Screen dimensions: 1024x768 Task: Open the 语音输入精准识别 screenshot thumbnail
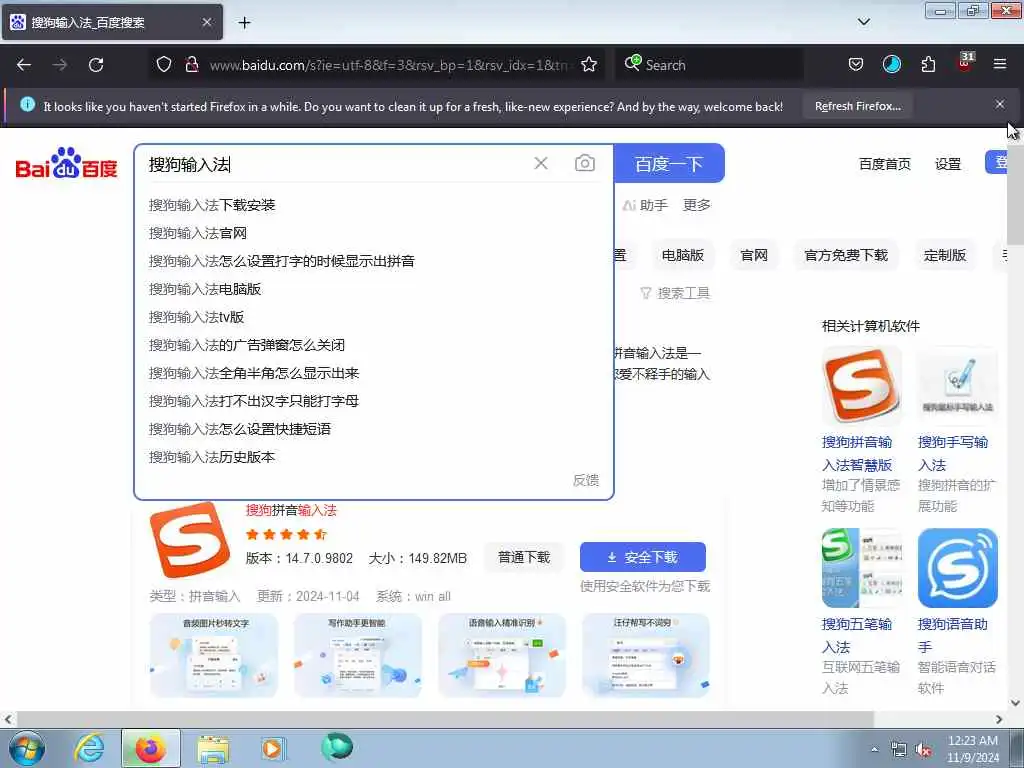coord(502,655)
